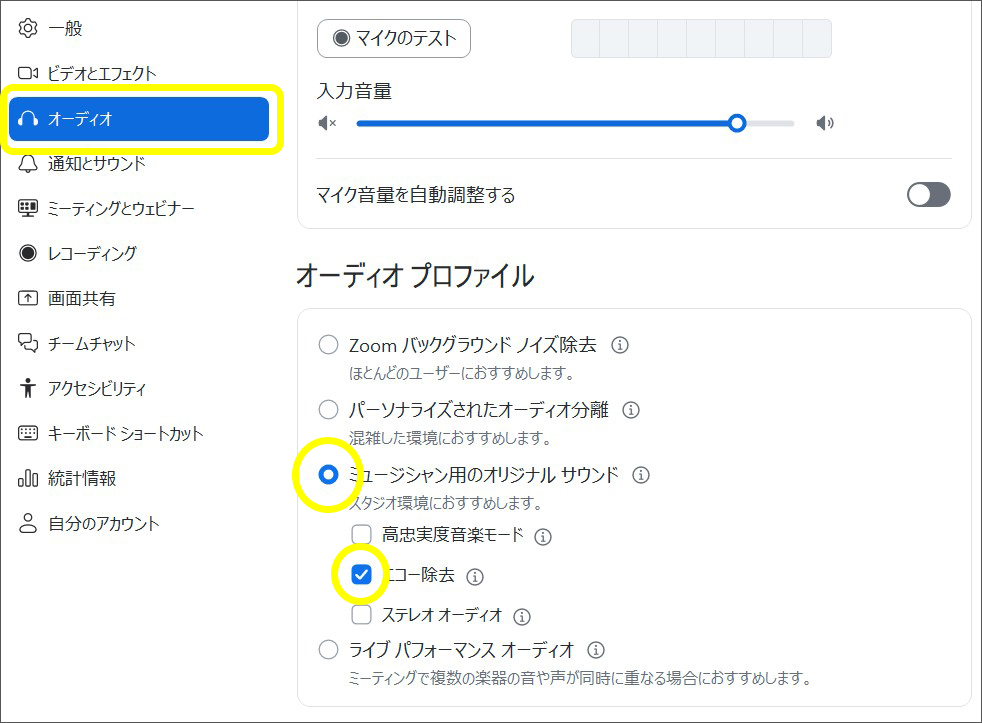
Task: Select Zoom バックグラウンド ノイズ除去 radio button
Action: 328,346
